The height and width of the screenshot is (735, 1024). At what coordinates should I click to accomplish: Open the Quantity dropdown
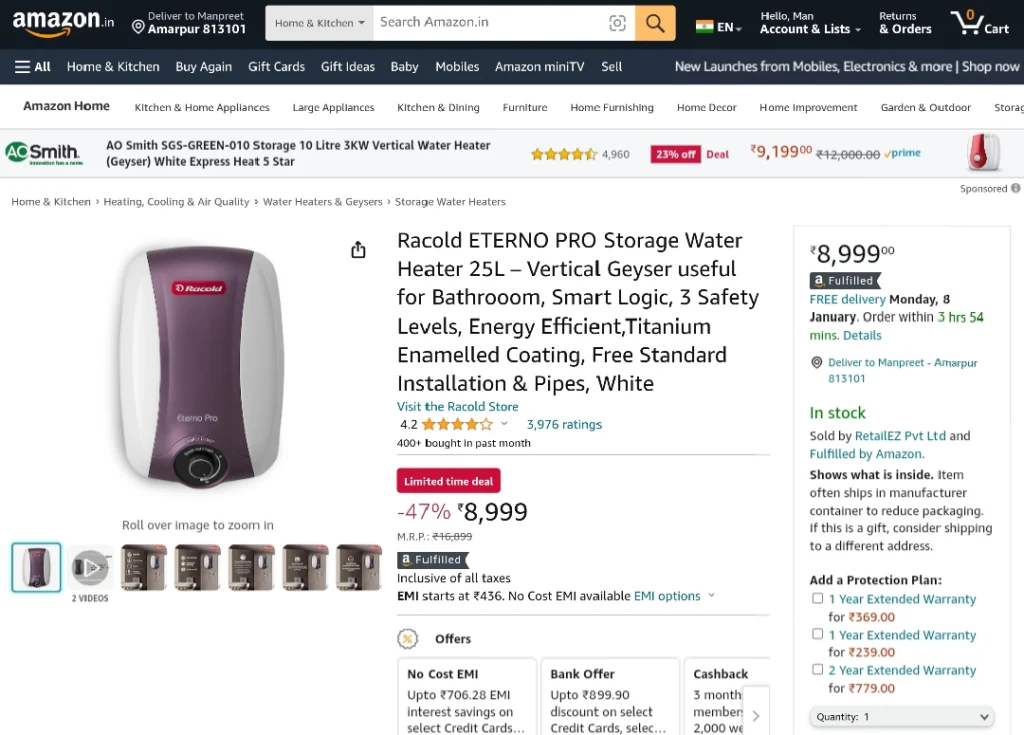pyautogui.click(x=901, y=717)
